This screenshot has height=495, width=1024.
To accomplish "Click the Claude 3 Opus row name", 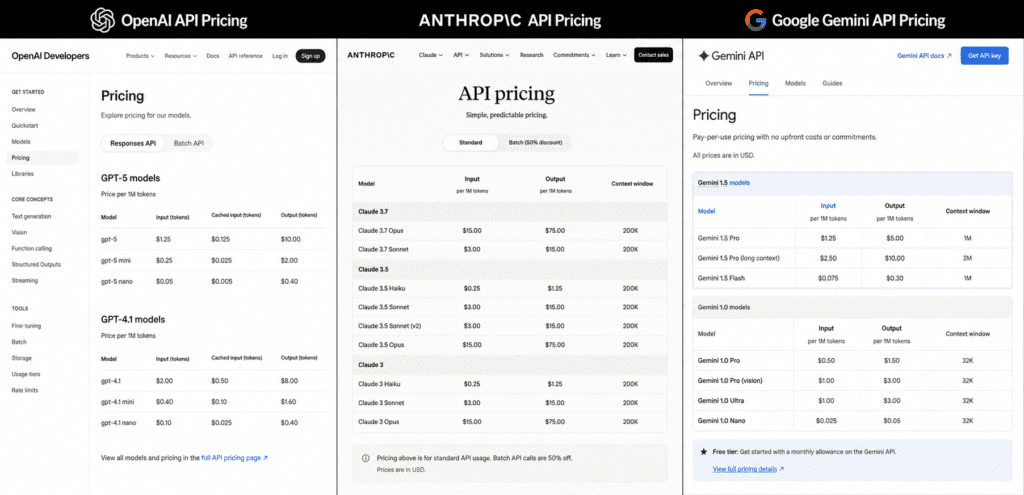I will [379, 422].
